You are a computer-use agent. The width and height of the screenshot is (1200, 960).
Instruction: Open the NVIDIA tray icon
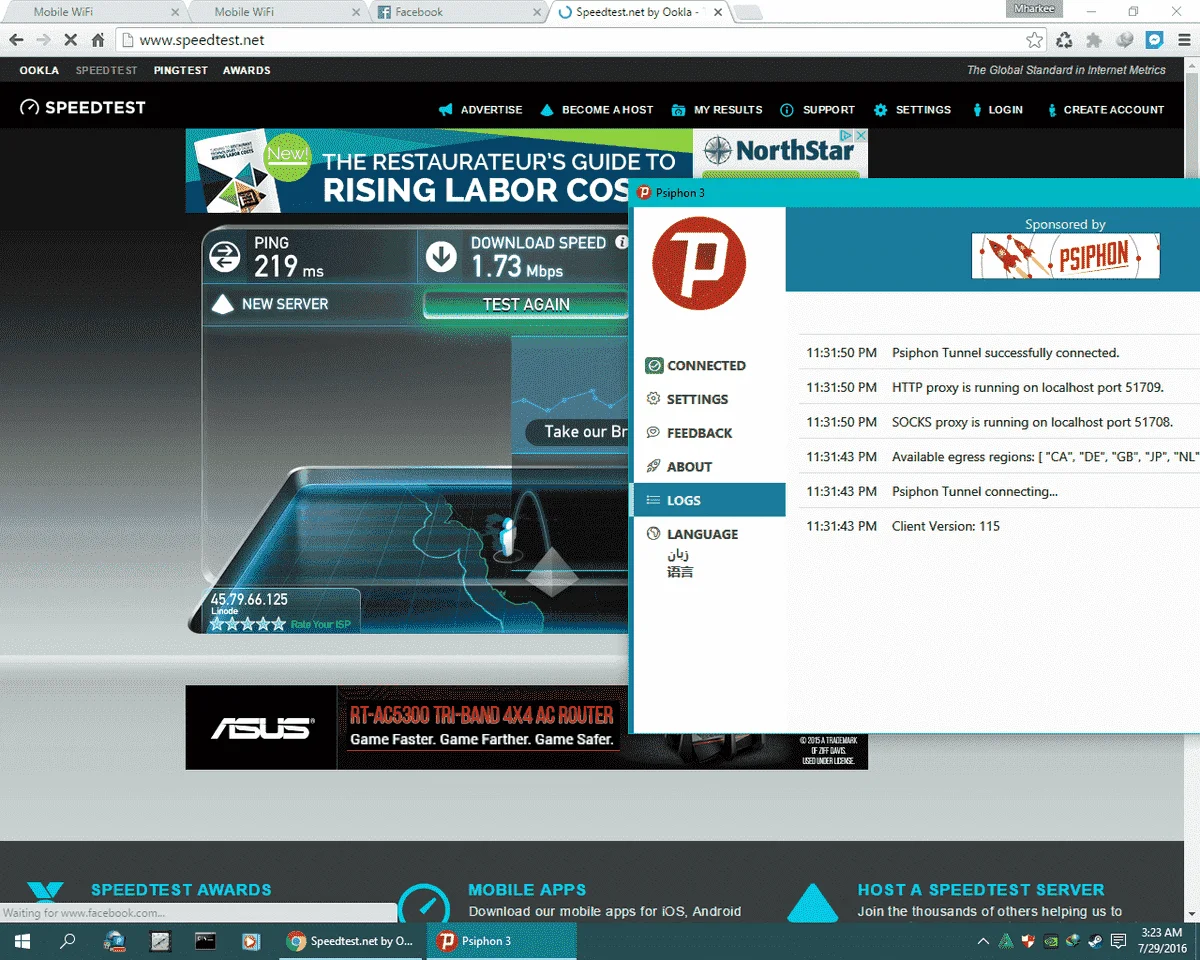(x=1050, y=941)
